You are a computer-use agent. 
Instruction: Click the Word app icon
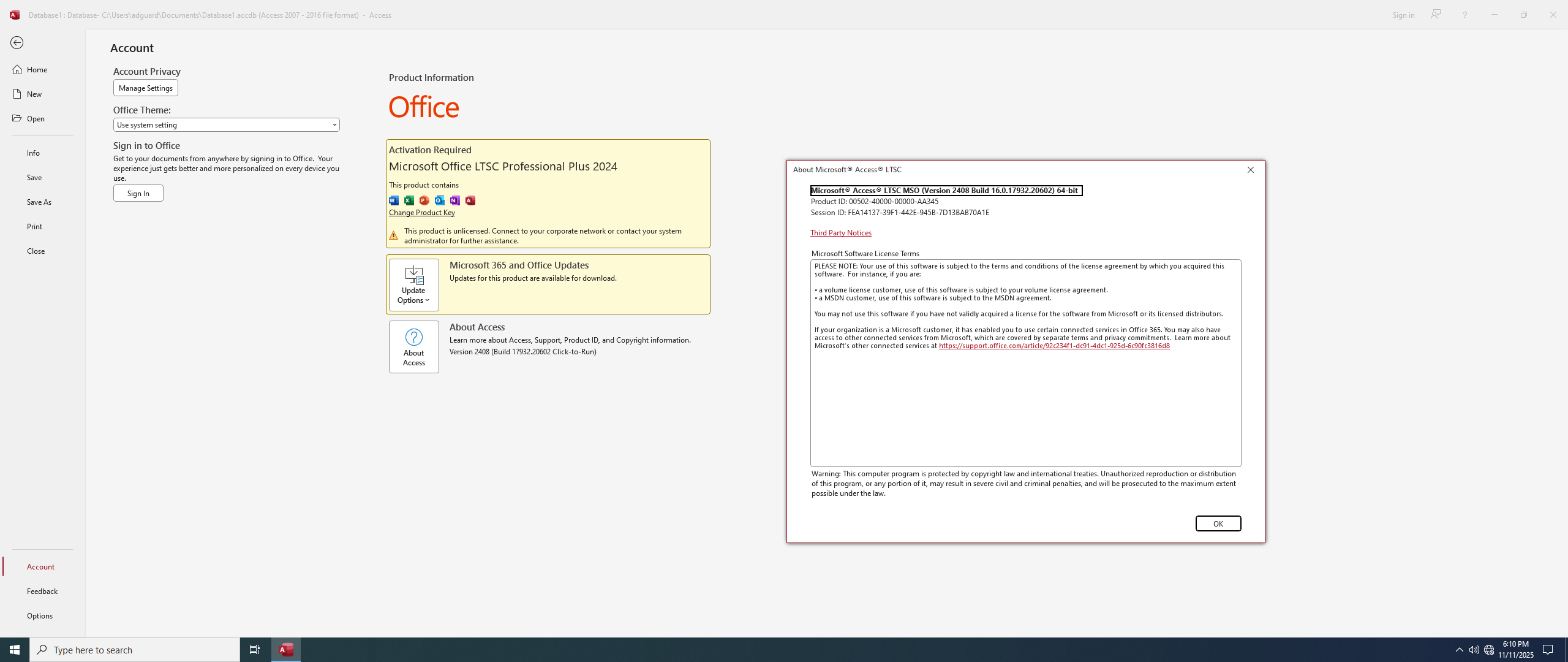(394, 200)
